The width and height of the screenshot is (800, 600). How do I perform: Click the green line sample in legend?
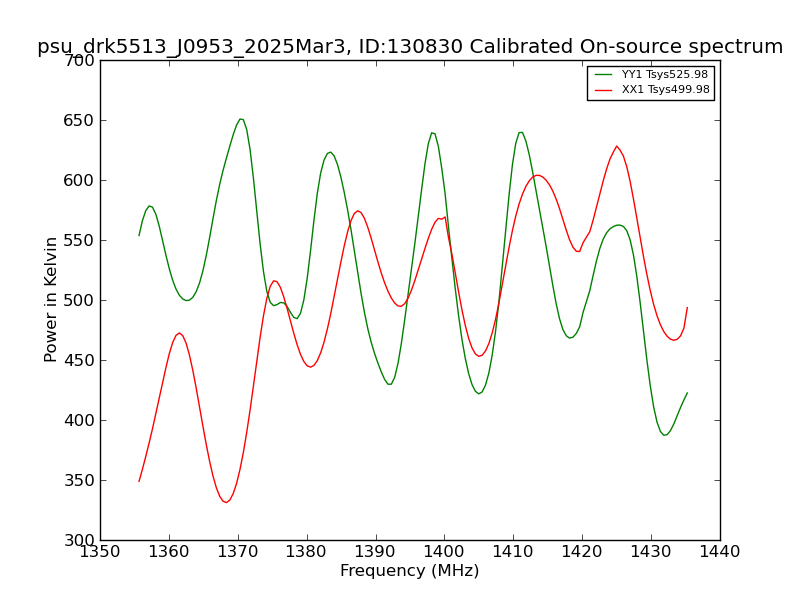tap(603, 74)
